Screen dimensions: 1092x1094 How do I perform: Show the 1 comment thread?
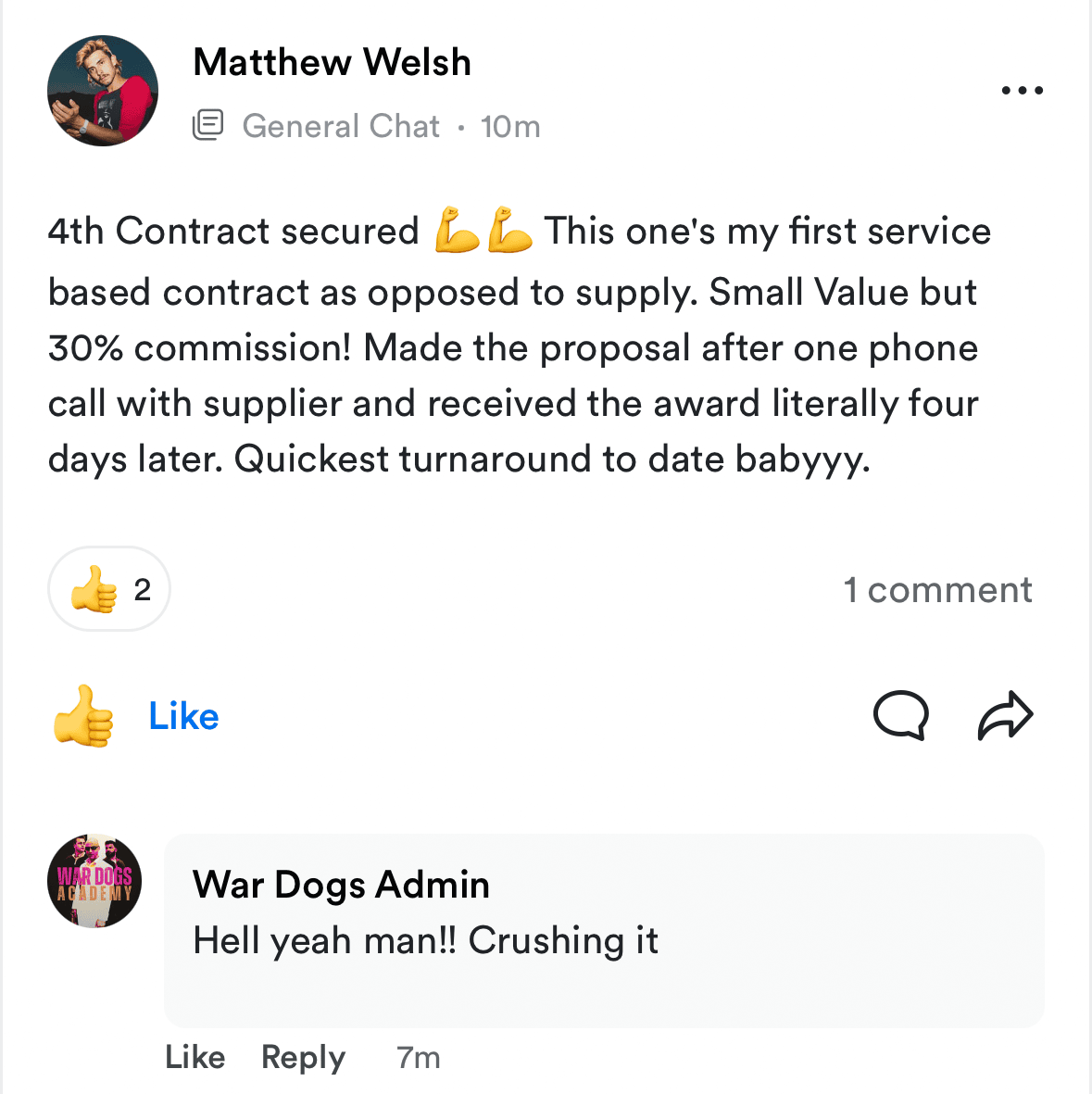point(937,589)
